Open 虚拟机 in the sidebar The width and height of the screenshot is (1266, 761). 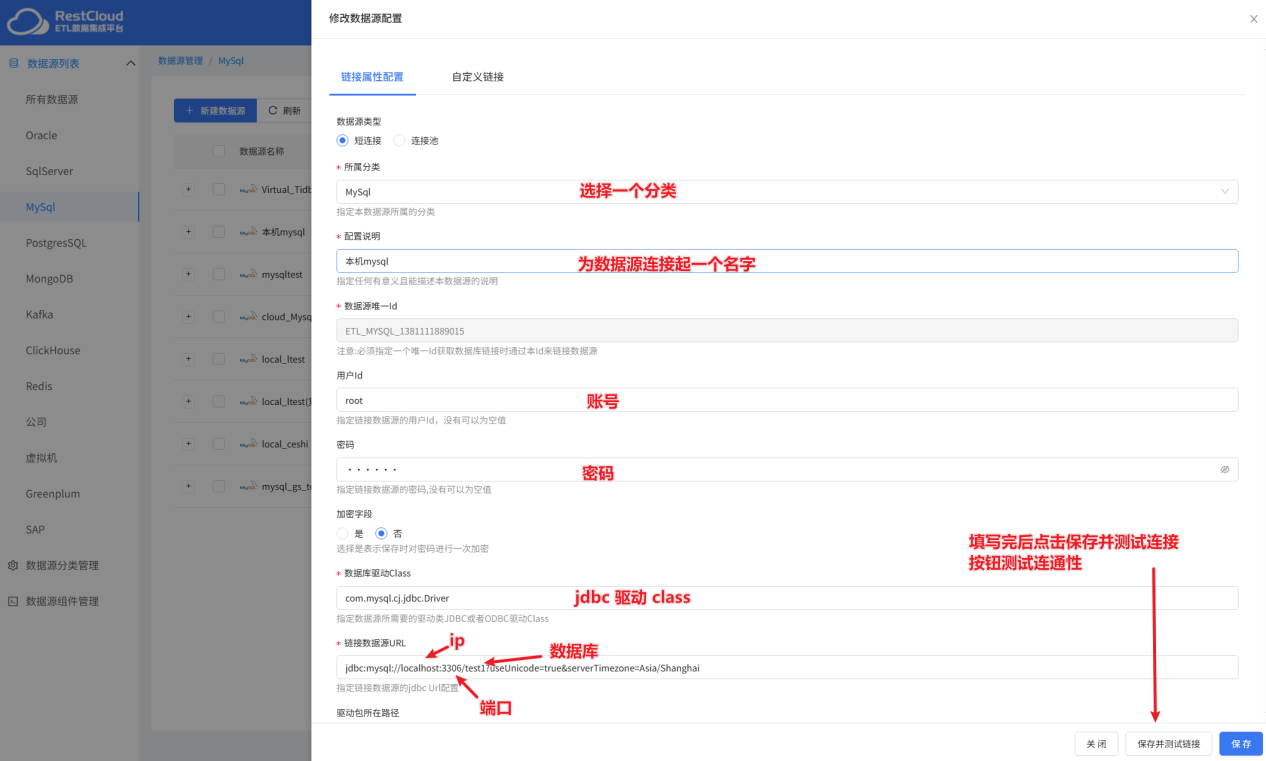coord(42,458)
